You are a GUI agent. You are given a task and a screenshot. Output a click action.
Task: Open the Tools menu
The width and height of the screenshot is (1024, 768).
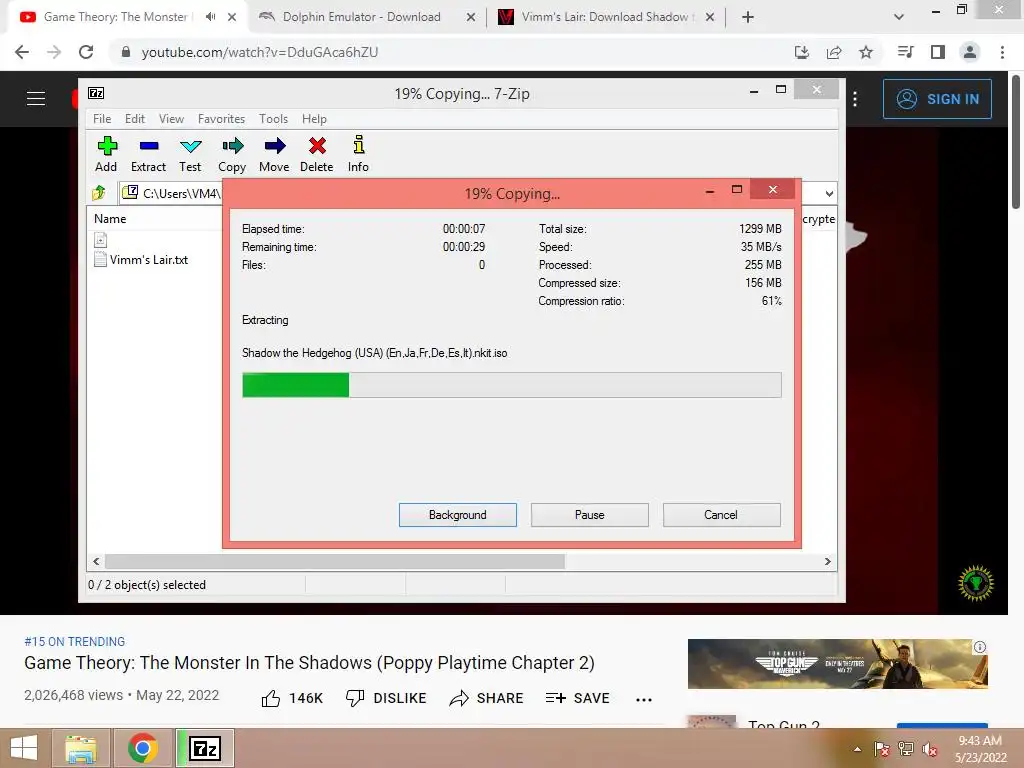[273, 119]
